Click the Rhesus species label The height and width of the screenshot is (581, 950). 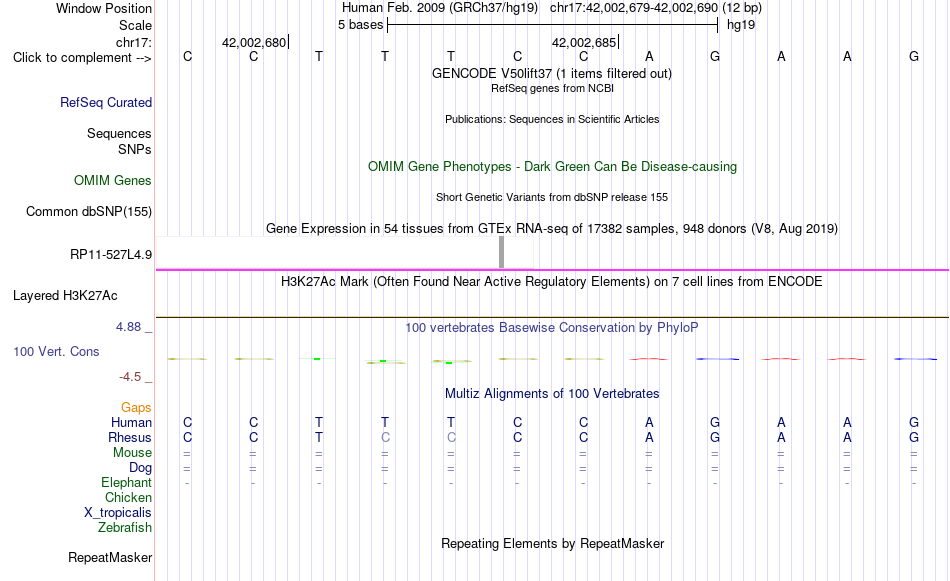click(130, 437)
